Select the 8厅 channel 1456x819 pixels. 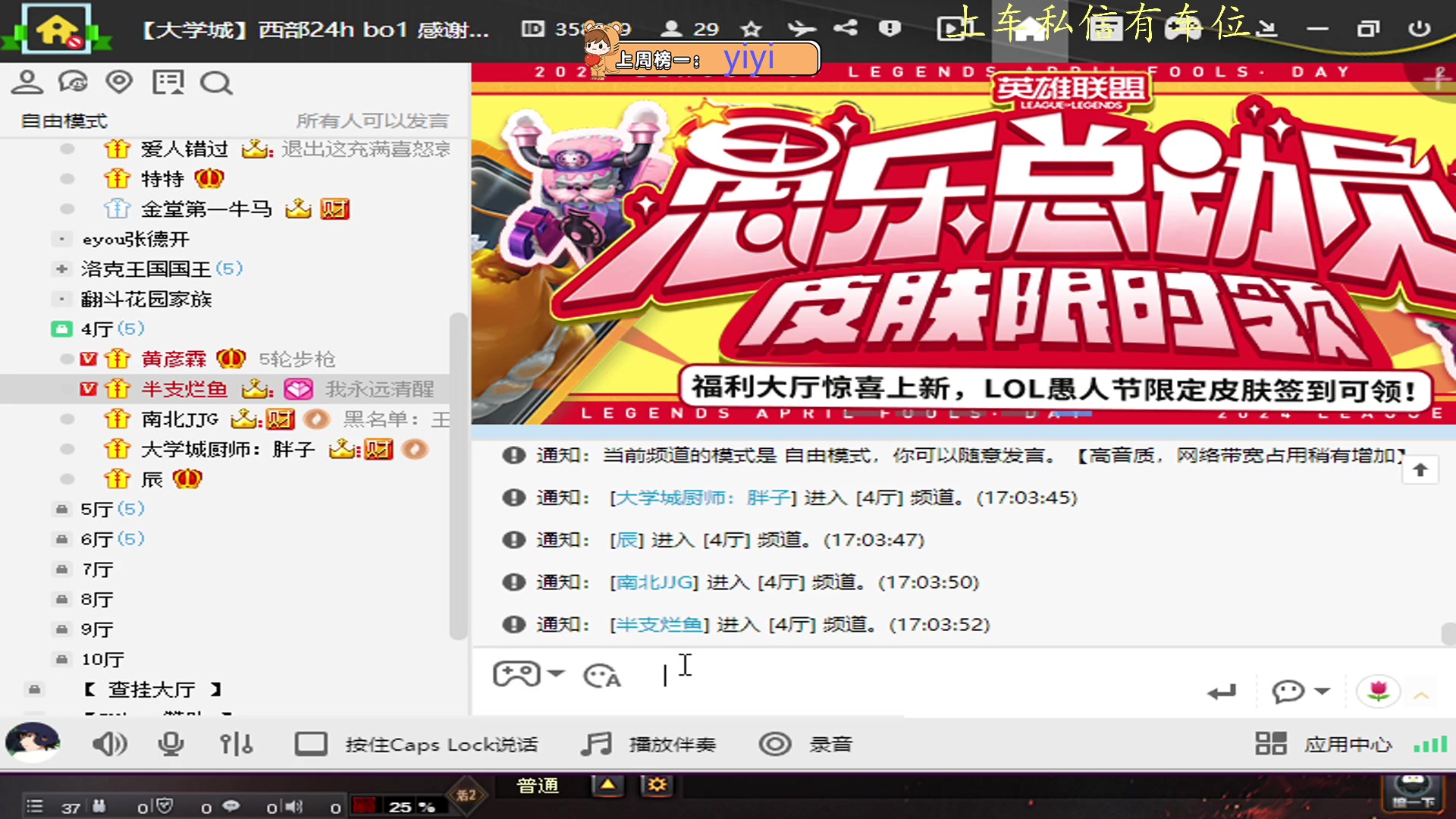click(97, 599)
